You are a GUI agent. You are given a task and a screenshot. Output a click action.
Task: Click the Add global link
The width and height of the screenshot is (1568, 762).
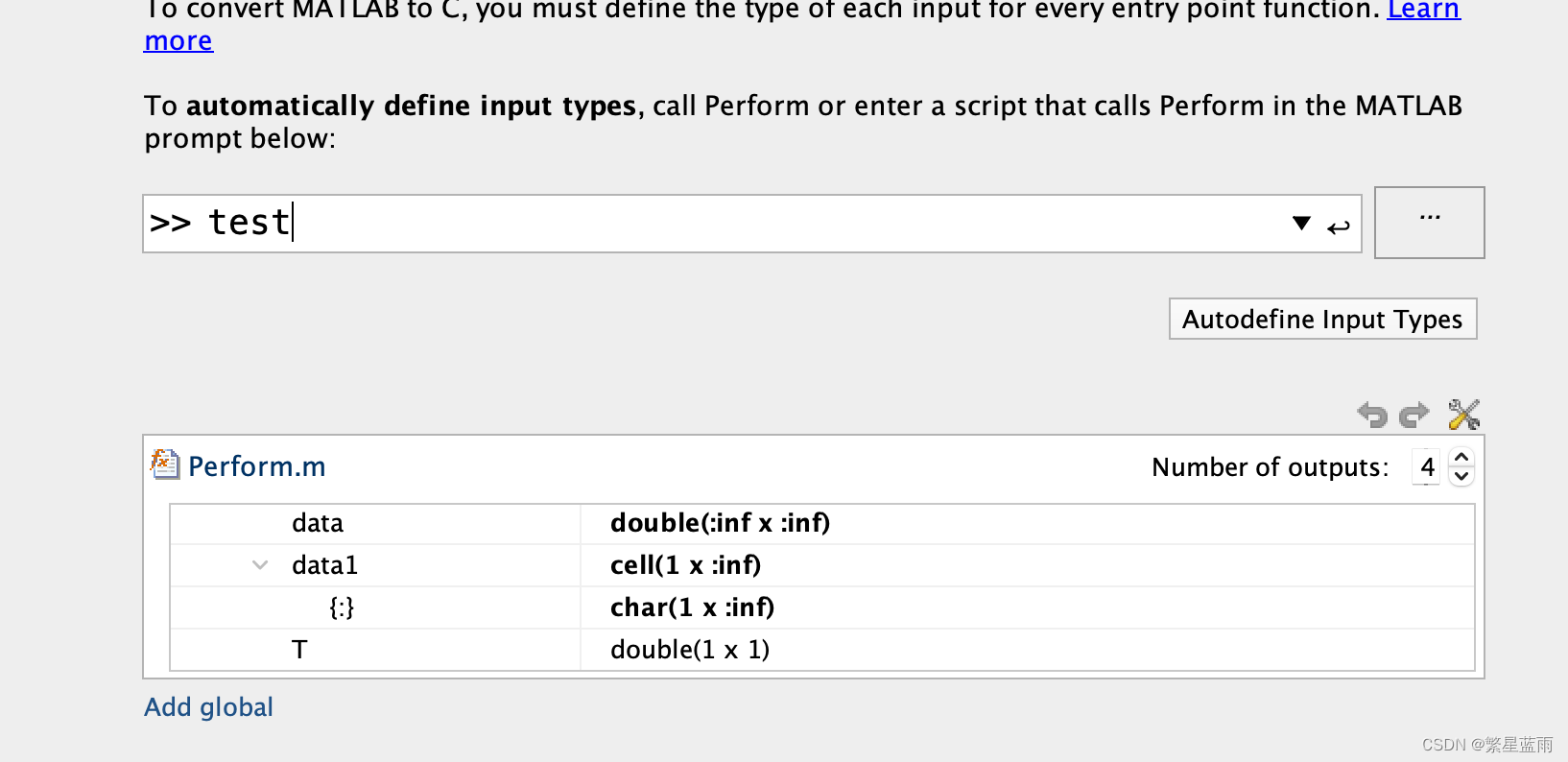point(208,707)
